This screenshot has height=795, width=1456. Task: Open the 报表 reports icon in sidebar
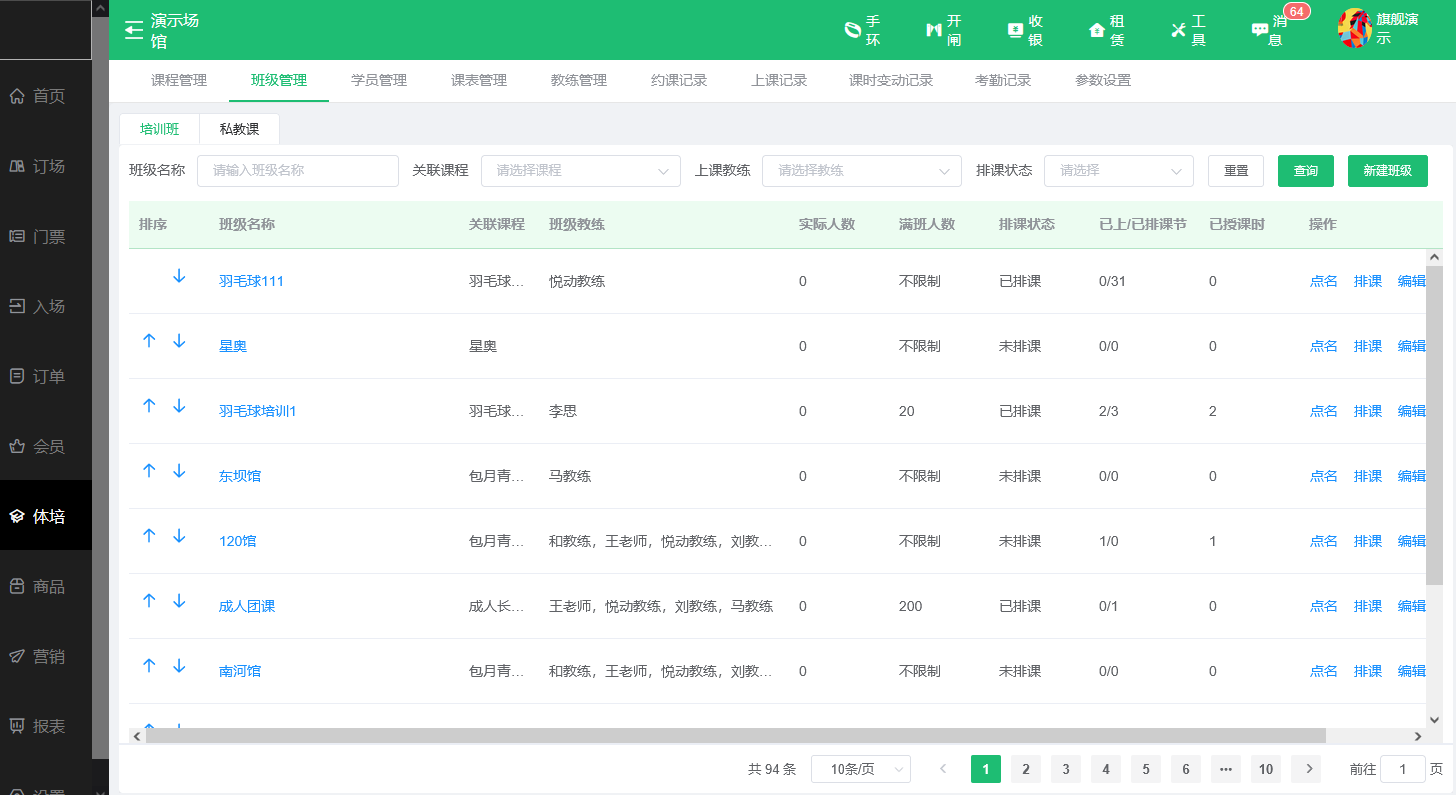coord(46,725)
